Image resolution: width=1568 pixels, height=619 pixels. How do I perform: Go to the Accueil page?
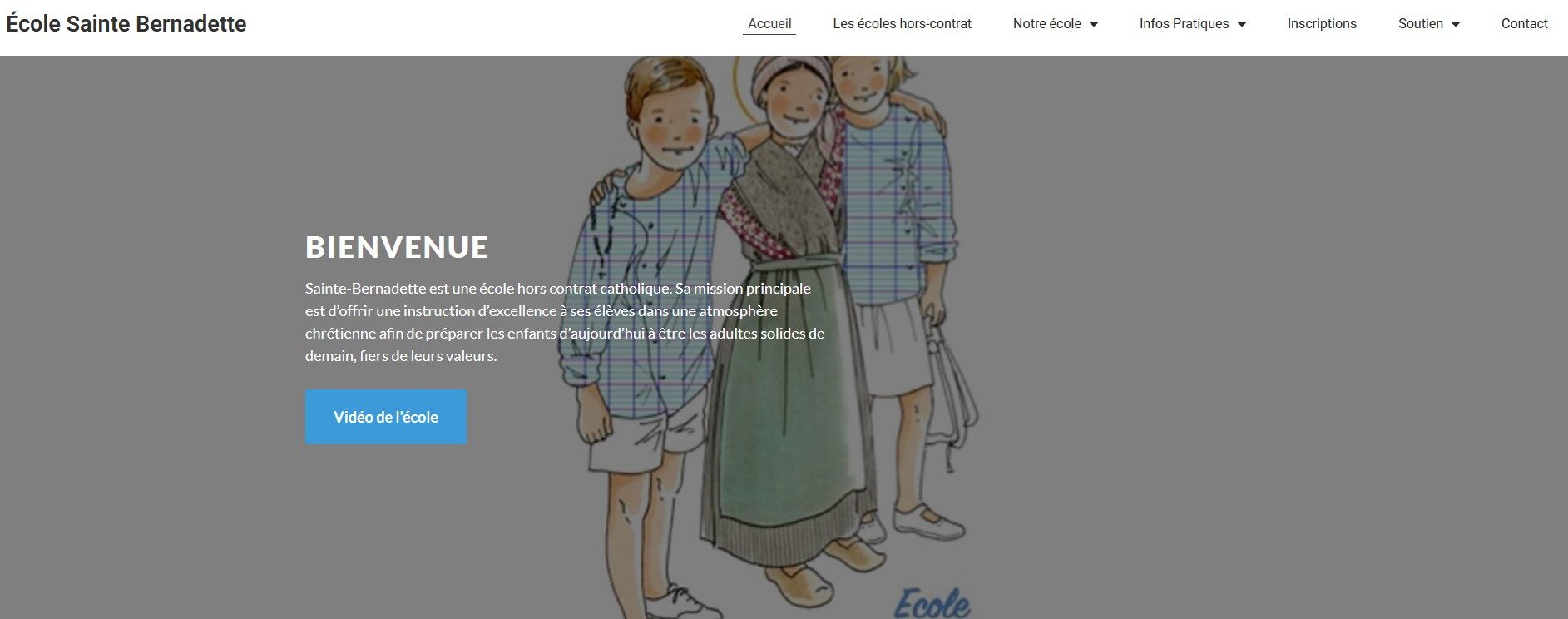769,24
